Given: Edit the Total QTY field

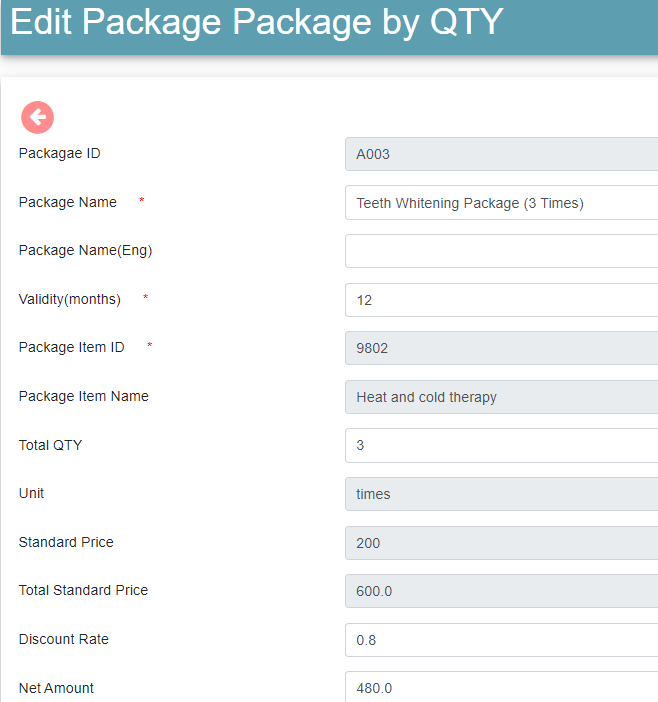Looking at the screenshot, I should 501,445.
